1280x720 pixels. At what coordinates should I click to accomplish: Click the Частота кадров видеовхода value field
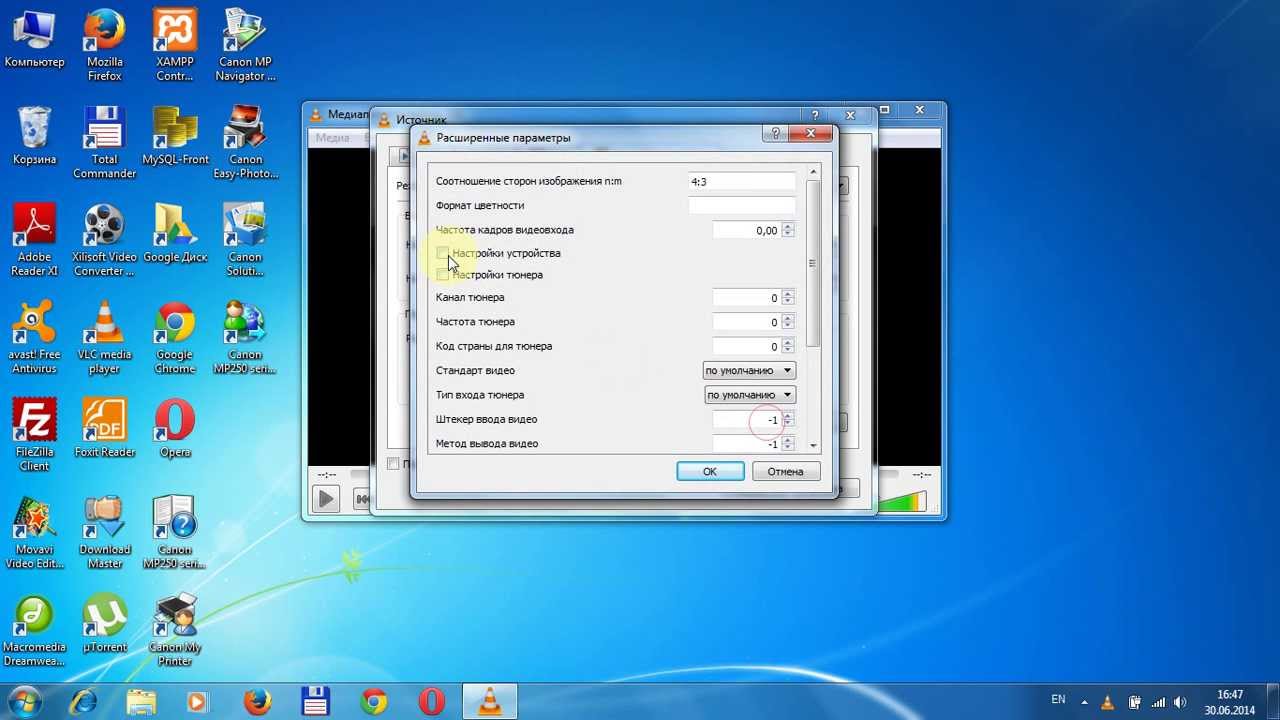[x=747, y=231]
